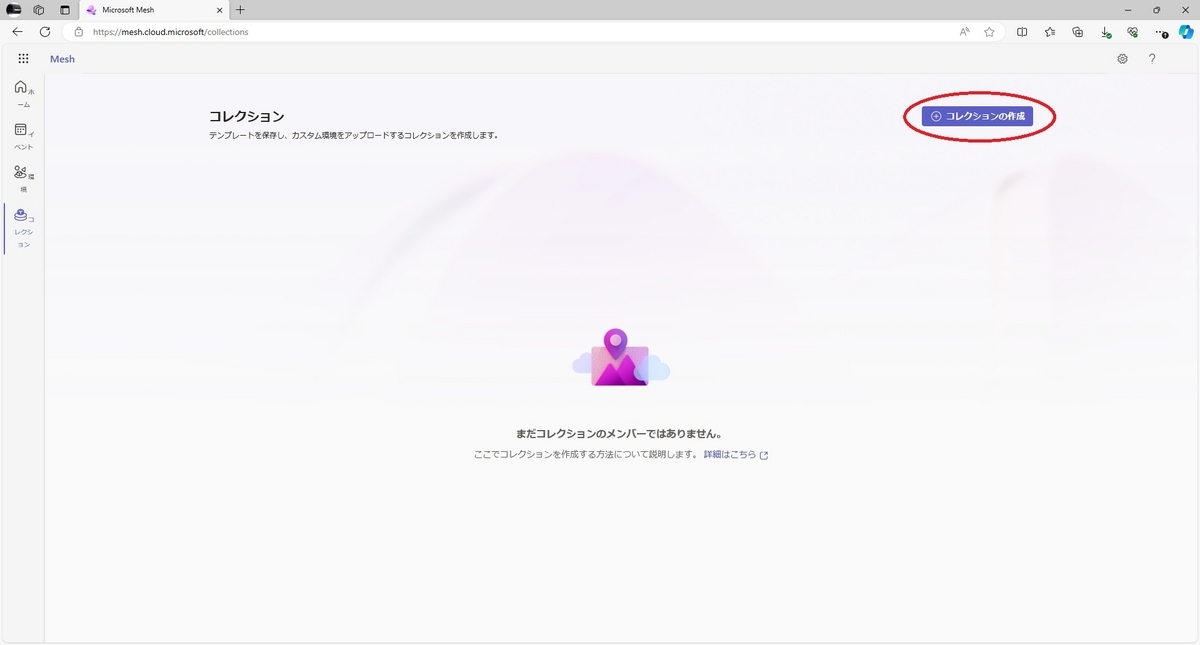The width and height of the screenshot is (1200, 645).
Task: Toggle split screen view icon
Action: coord(1022,32)
